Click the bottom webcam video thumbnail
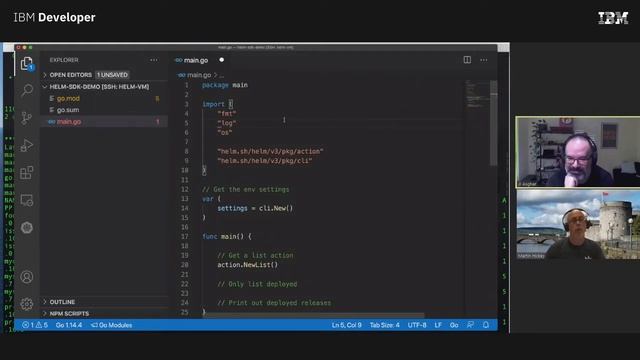 [578, 224]
